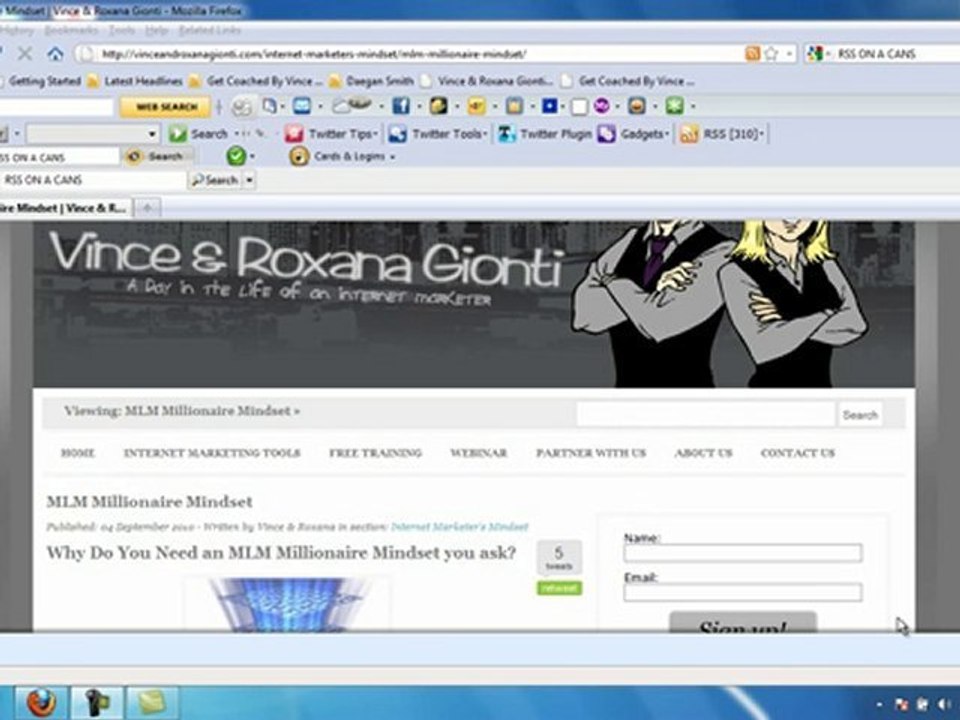Expand the RSS [310] dropdown
This screenshot has width=960, height=720.
pyautogui.click(x=762, y=134)
